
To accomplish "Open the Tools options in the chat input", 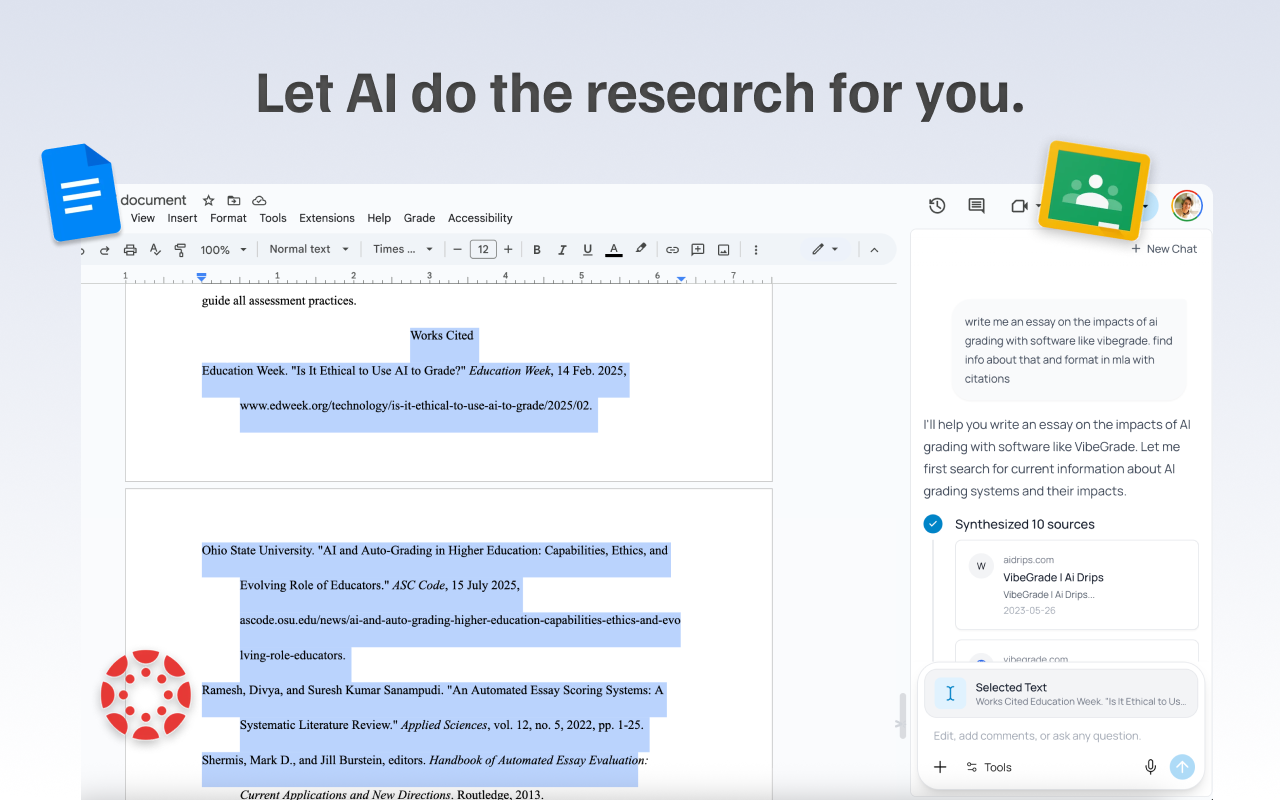I will (x=988, y=767).
